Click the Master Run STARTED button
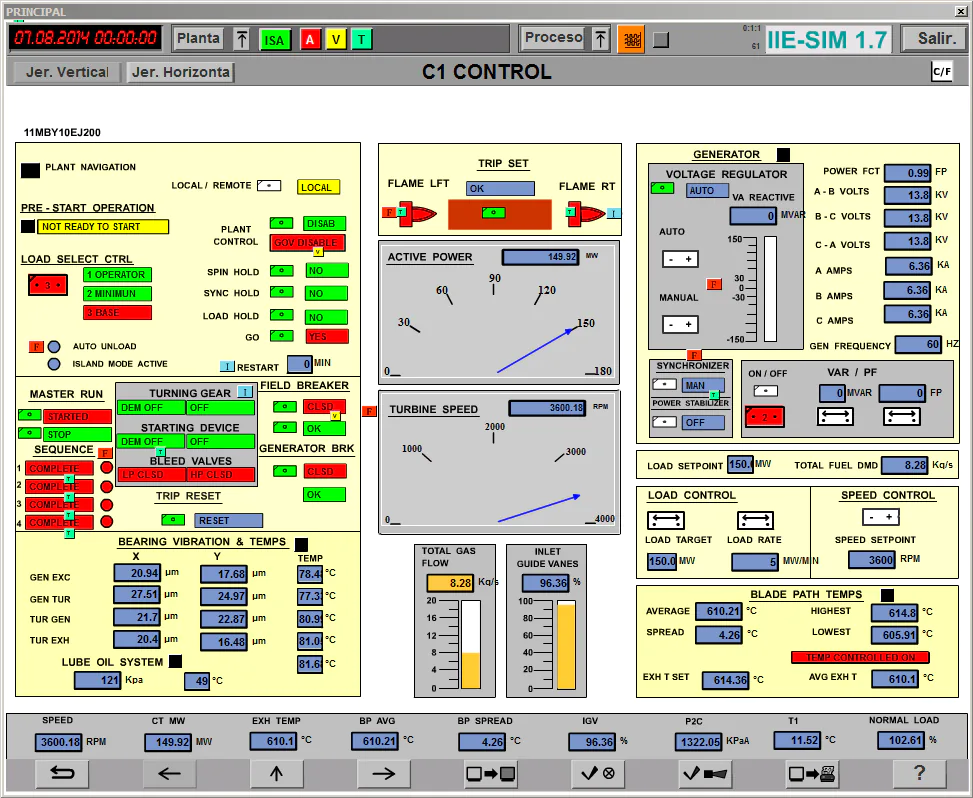The width and height of the screenshot is (973, 798). tap(78, 416)
